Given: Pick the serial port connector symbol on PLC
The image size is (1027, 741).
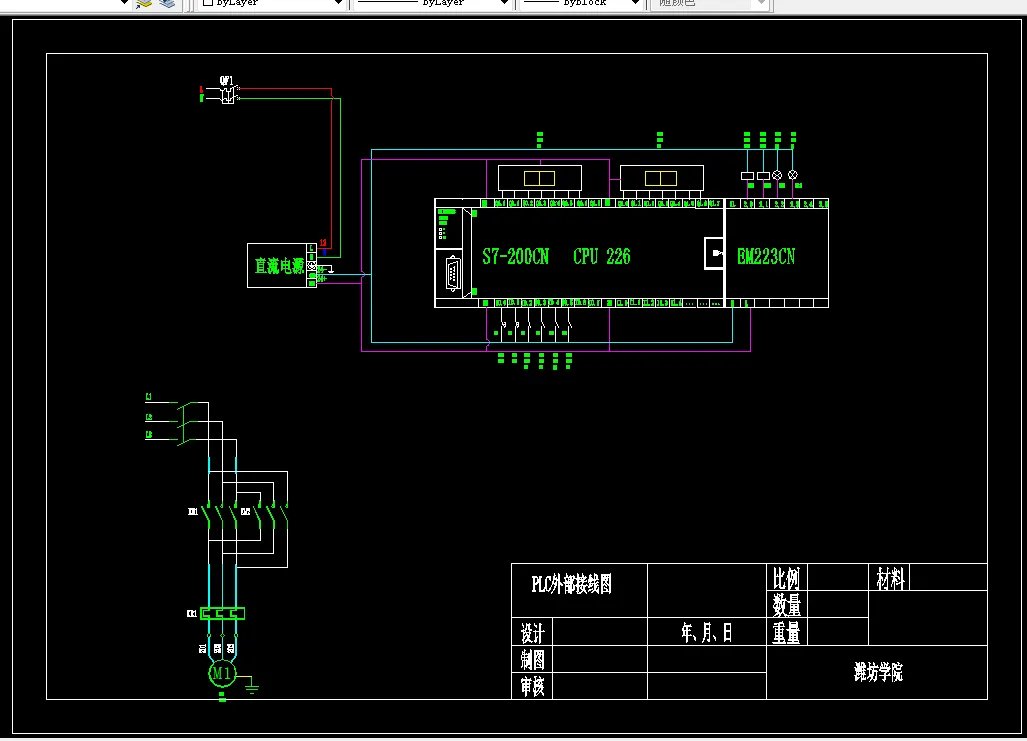Looking at the screenshot, I should click(x=453, y=274).
